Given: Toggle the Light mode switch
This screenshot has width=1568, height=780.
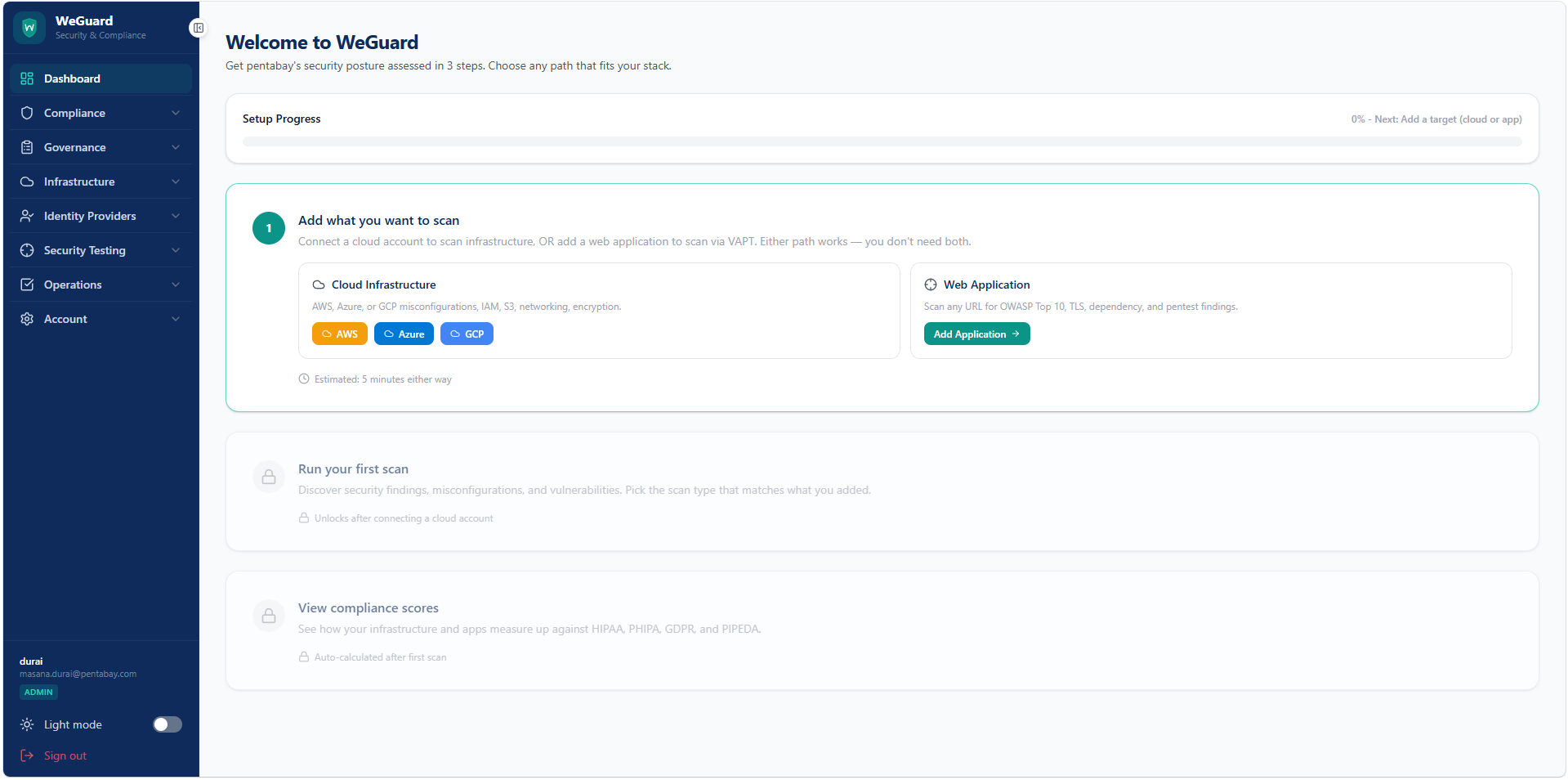Looking at the screenshot, I should pos(168,724).
